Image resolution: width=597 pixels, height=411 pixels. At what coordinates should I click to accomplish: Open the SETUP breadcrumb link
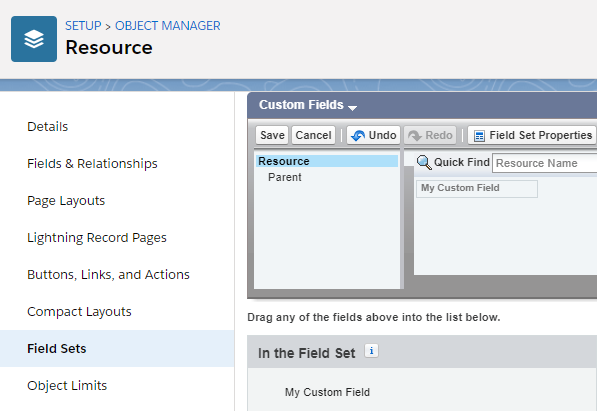[83, 26]
